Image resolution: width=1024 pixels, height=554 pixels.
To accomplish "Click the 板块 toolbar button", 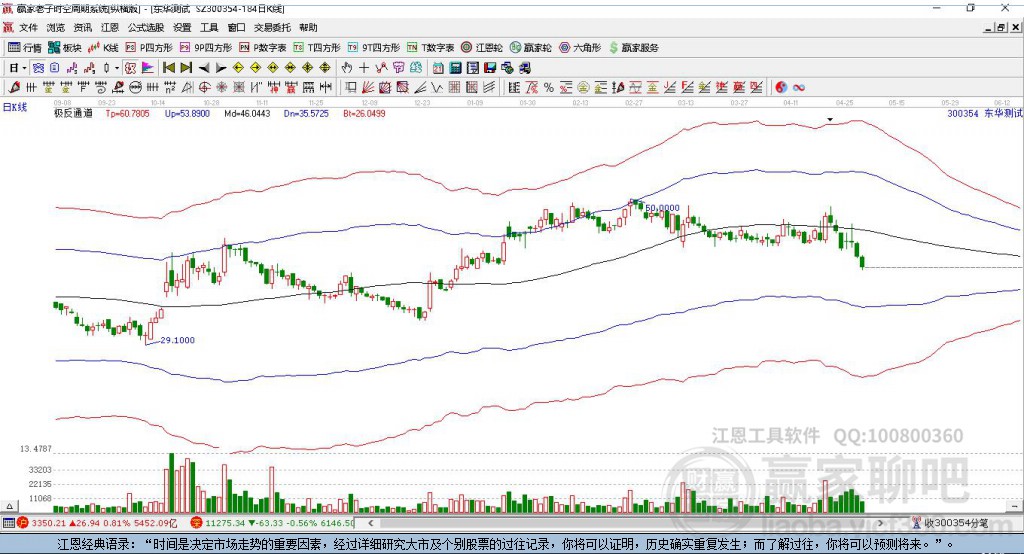I will point(65,48).
